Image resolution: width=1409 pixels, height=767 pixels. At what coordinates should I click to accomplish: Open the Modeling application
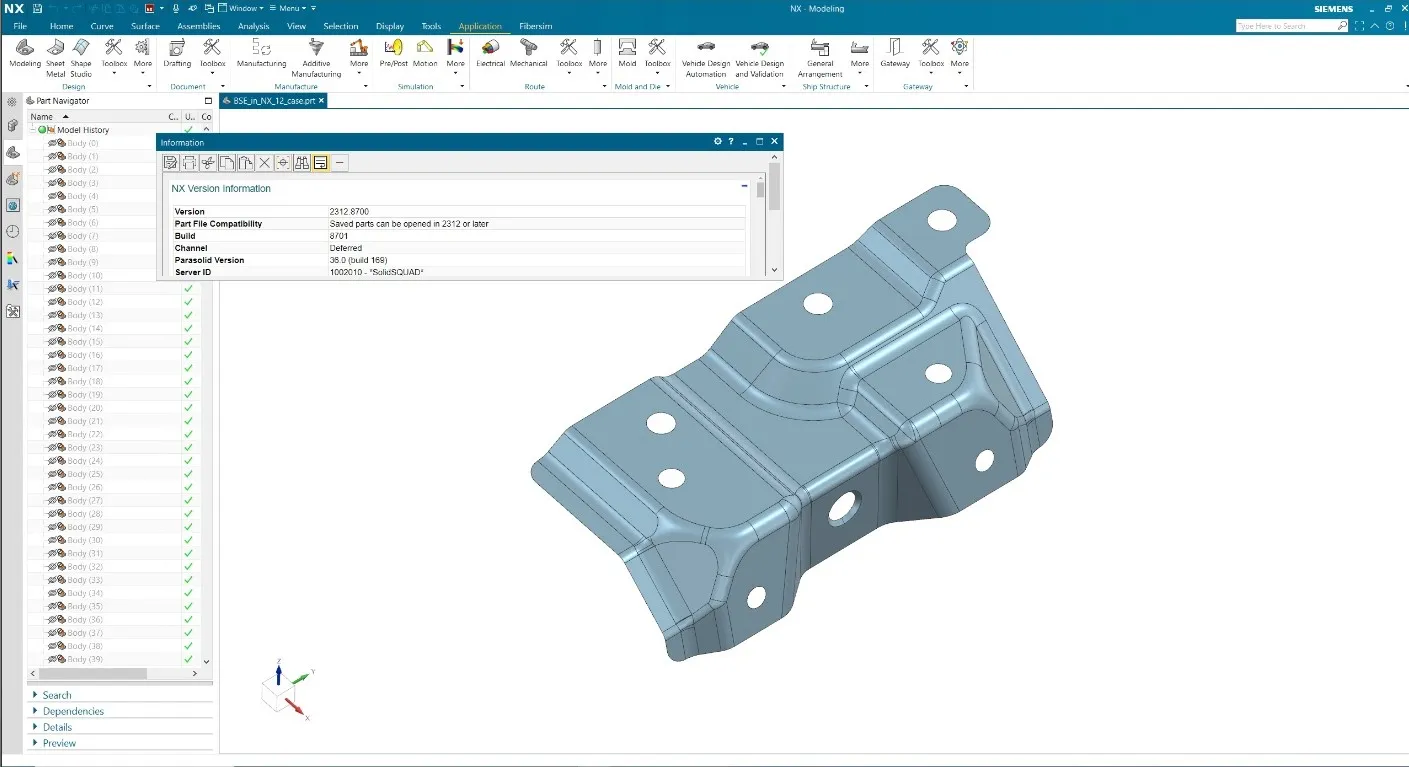[x=25, y=53]
